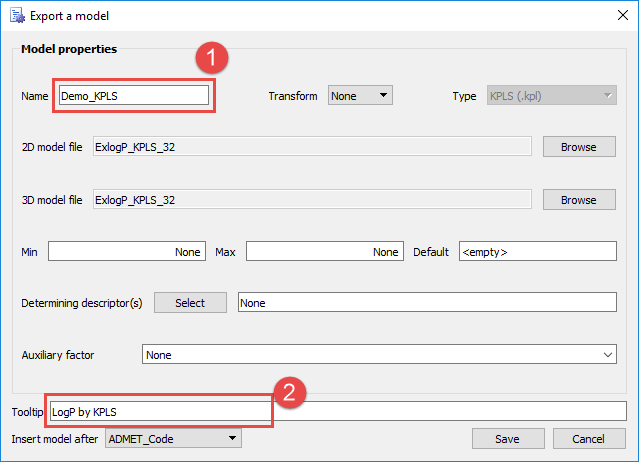This screenshot has width=639, height=462.
Task: Close the Export a model dialog
Action: point(622,15)
